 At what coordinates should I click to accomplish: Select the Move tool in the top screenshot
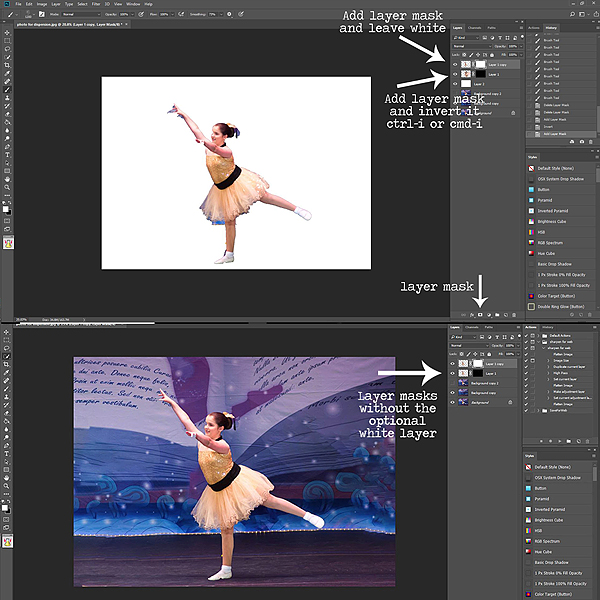[x=7, y=33]
